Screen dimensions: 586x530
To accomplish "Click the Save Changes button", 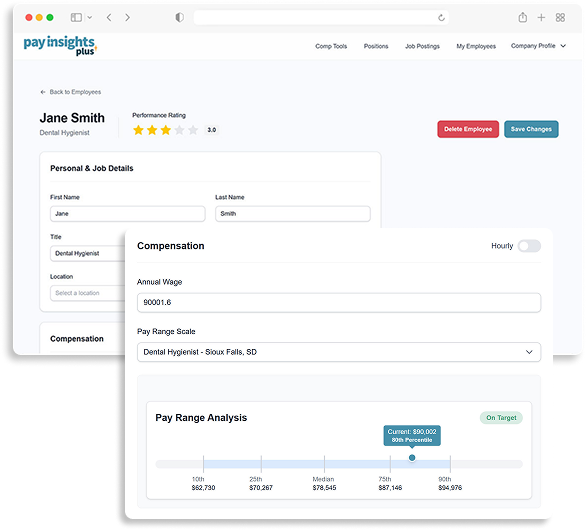I will [531, 129].
